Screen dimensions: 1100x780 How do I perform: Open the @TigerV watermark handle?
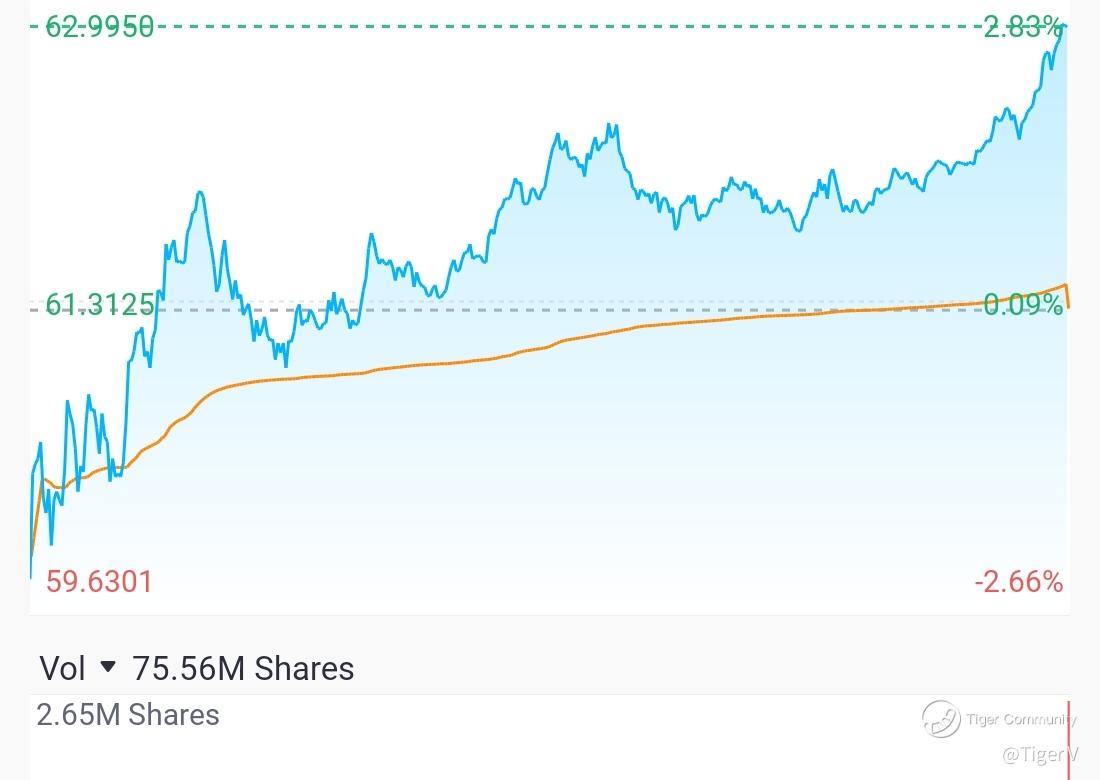point(1038,753)
